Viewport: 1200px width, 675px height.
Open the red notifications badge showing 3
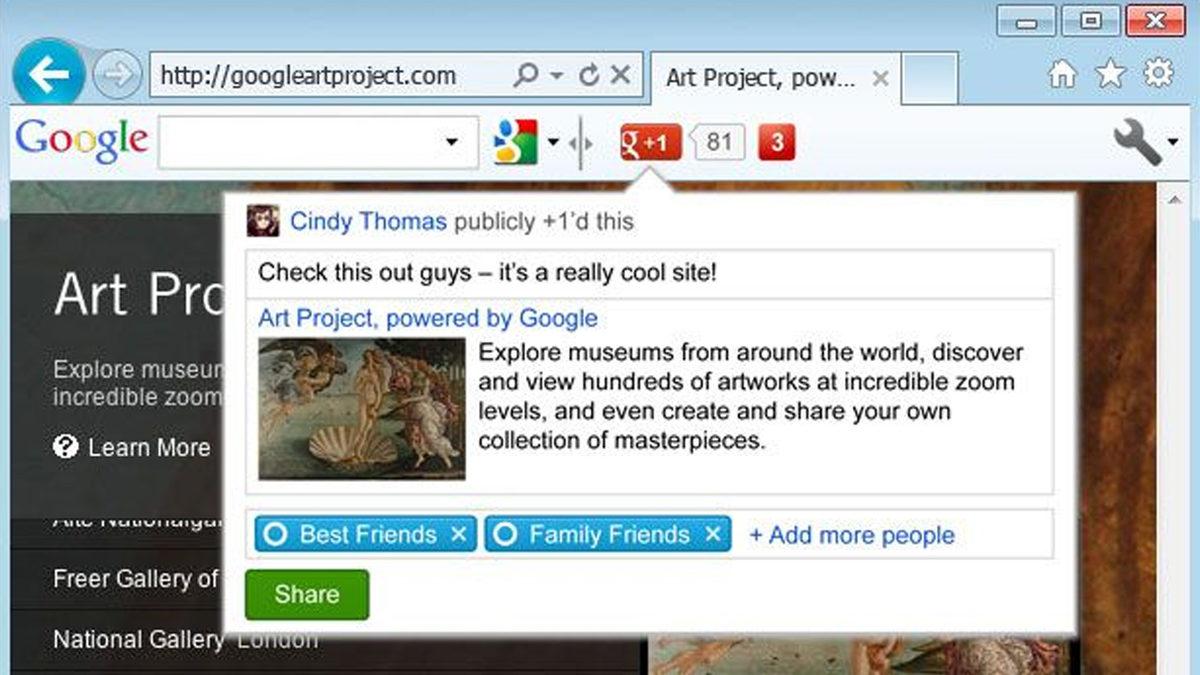coord(777,143)
